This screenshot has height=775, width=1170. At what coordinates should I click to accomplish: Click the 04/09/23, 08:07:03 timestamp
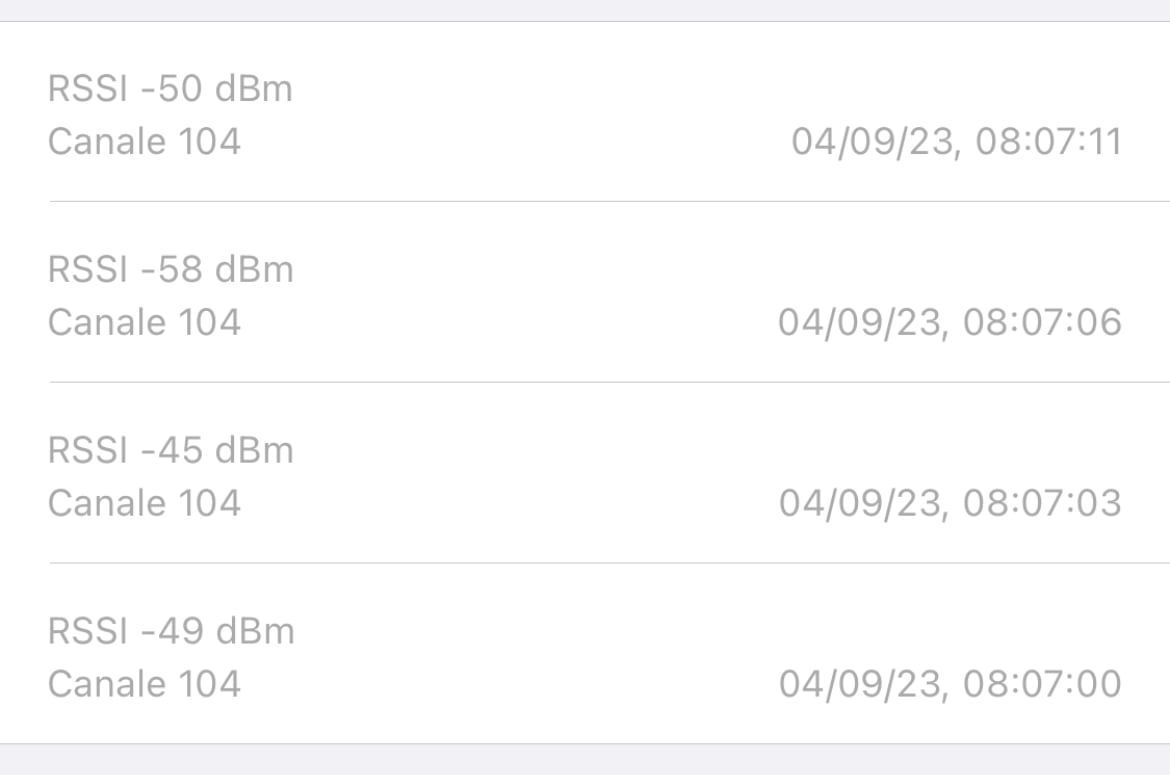pyautogui.click(x=950, y=503)
